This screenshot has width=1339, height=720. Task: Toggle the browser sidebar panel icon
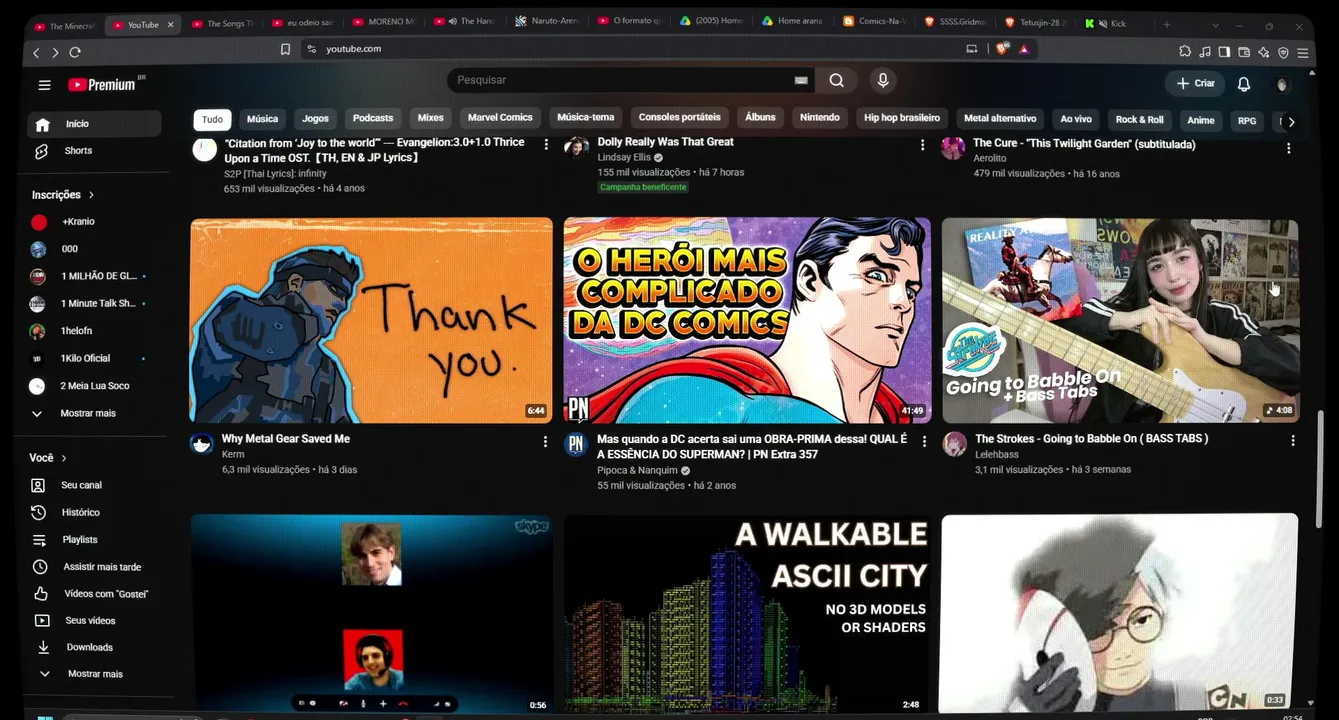[x=1224, y=52]
